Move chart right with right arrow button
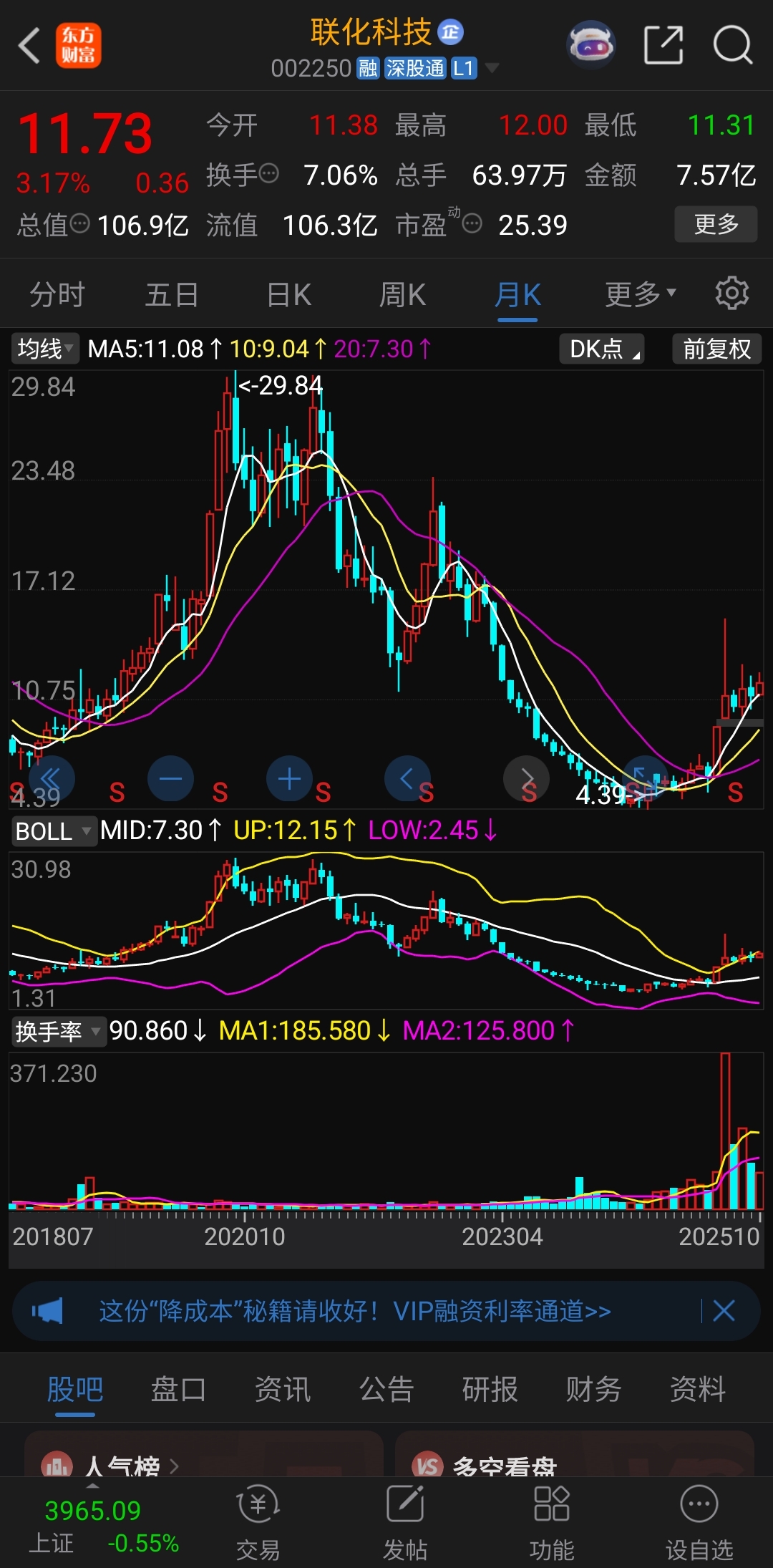773x1568 pixels. coord(526,778)
